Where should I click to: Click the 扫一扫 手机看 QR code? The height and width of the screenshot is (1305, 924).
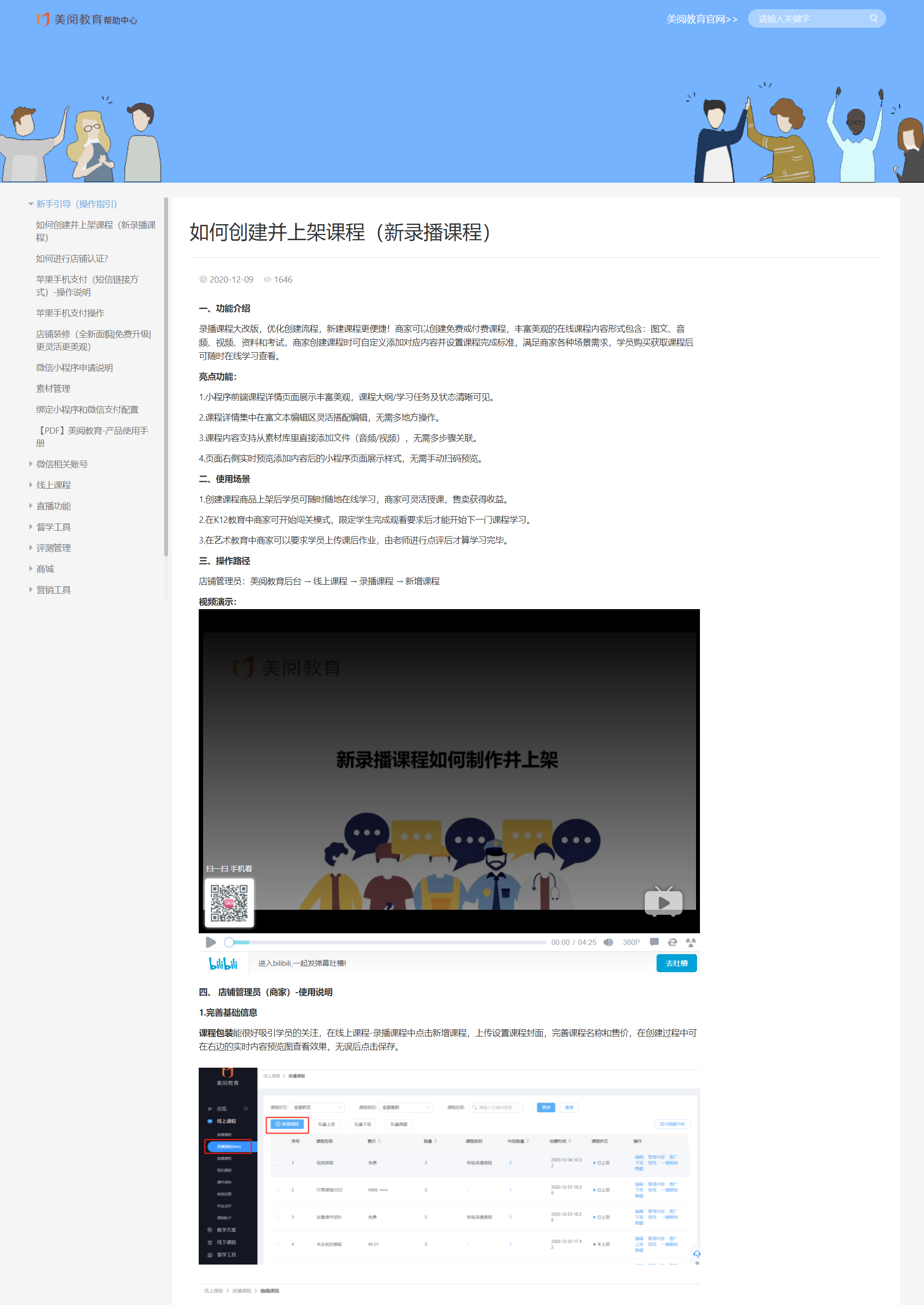coord(229,902)
